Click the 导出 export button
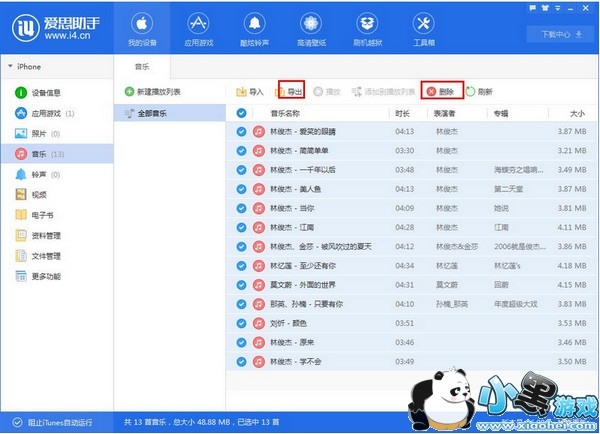 tap(291, 92)
